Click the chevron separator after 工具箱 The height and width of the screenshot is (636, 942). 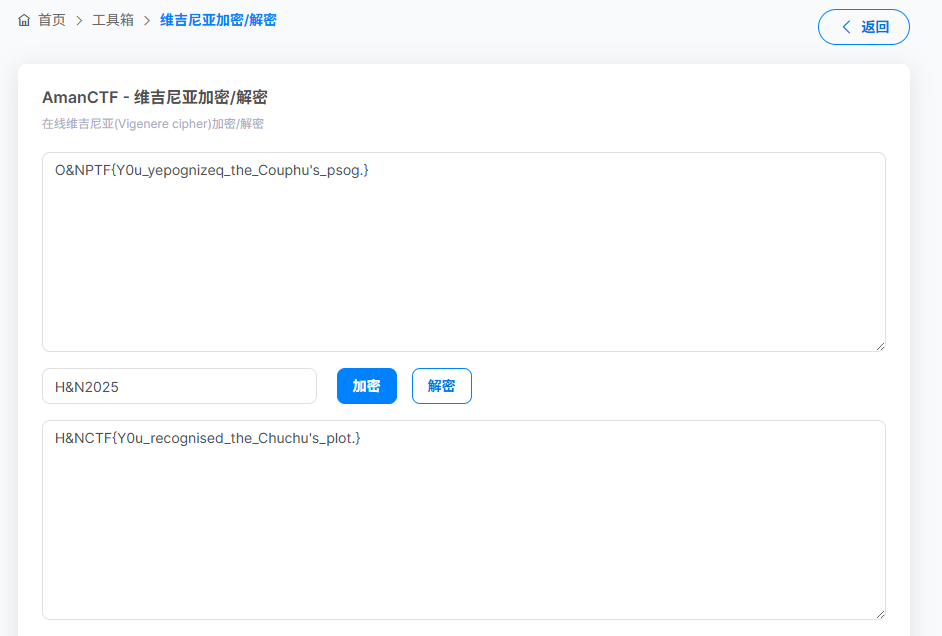coord(147,20)
